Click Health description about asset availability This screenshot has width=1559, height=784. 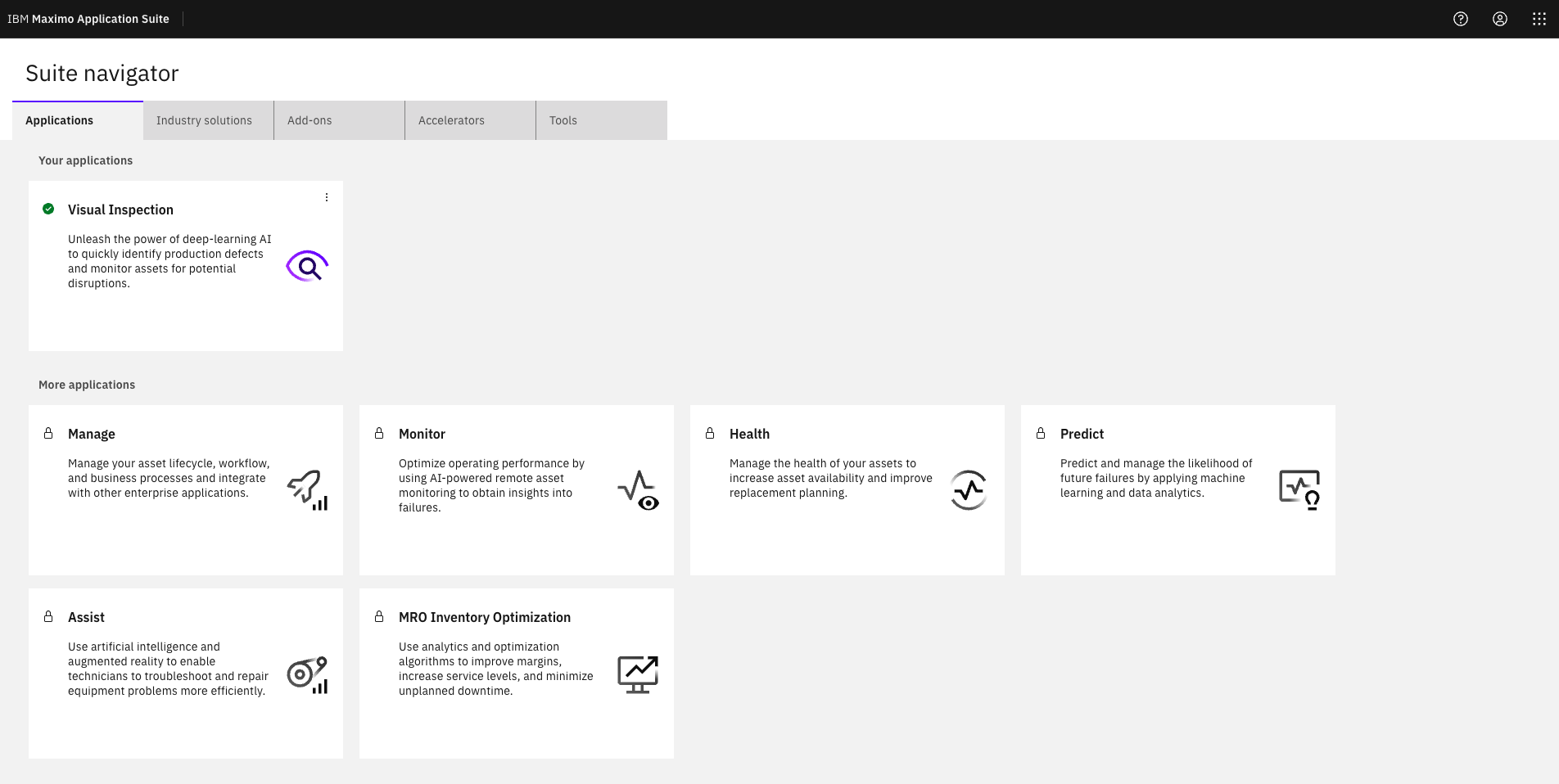[x=831, y=478]
